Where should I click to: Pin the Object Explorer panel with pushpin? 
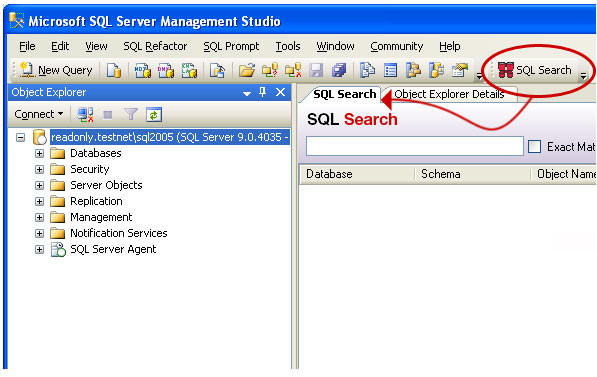263,92
